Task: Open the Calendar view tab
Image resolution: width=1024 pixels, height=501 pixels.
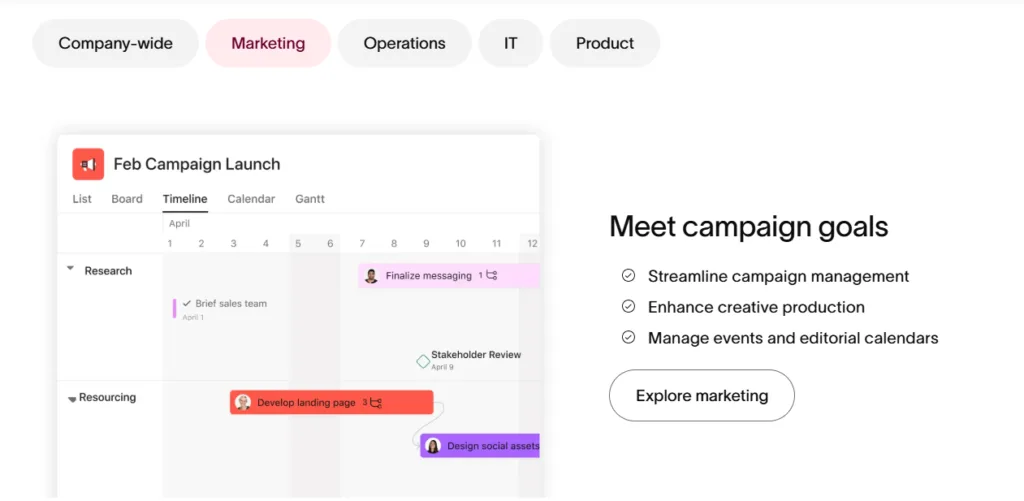Action: [x=251, y=199]
